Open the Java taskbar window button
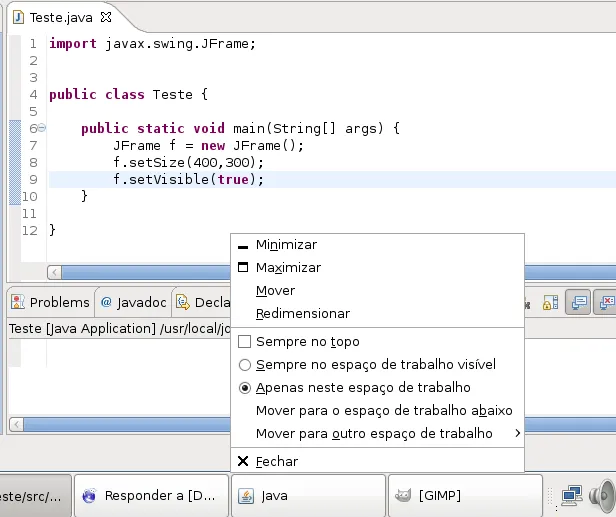The height and width of the screenshot is (517, 616). [x=308, y=495]
